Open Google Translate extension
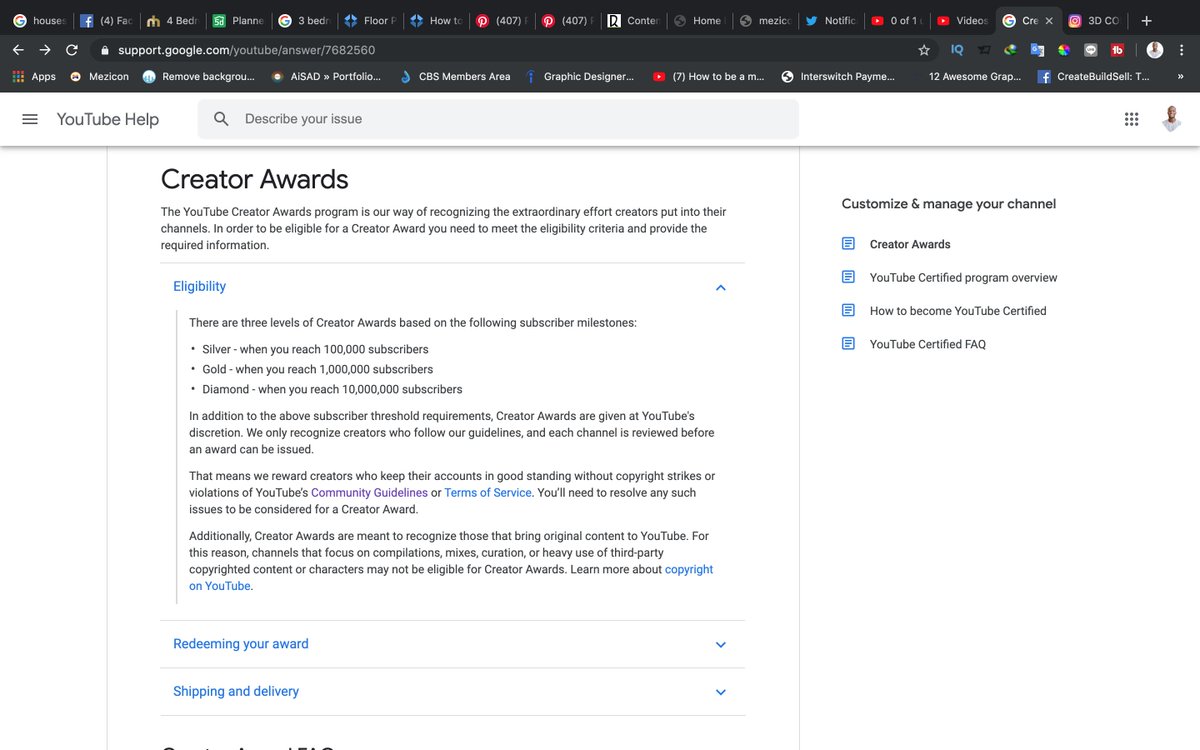 coord(1037,50)
